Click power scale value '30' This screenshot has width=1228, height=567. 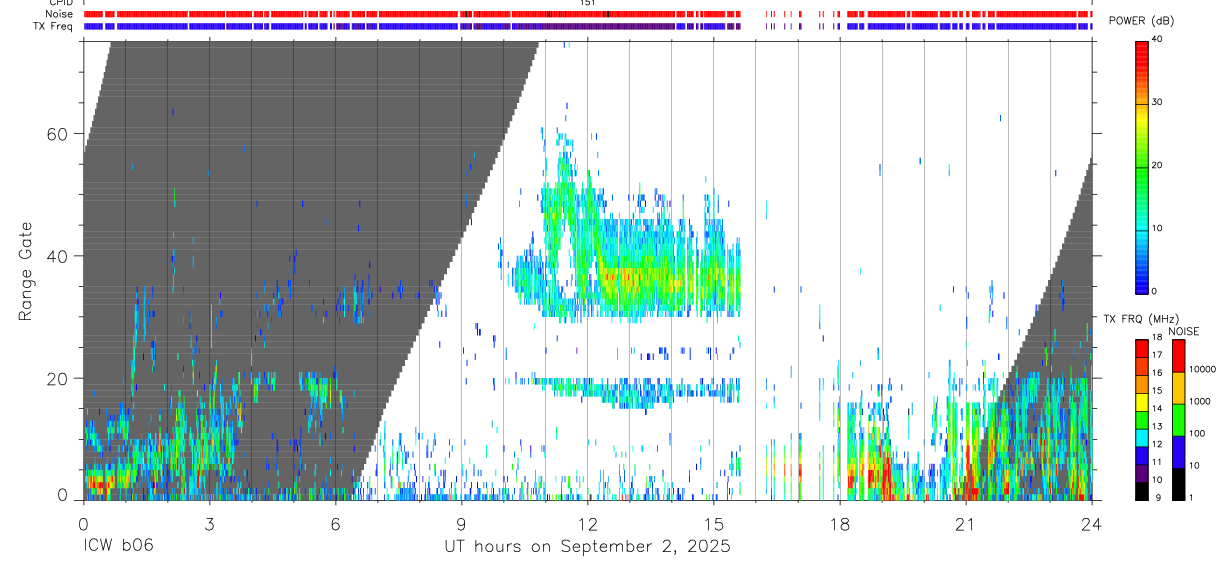coord(1157,103)
